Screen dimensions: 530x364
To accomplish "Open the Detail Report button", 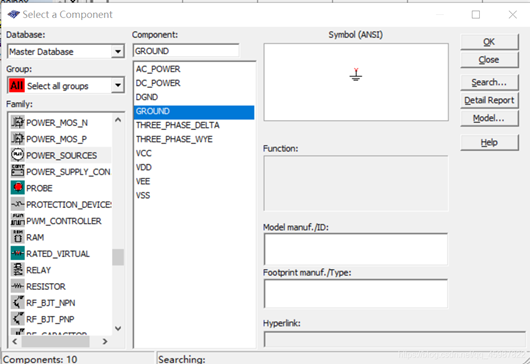I will tap(489, 100).
